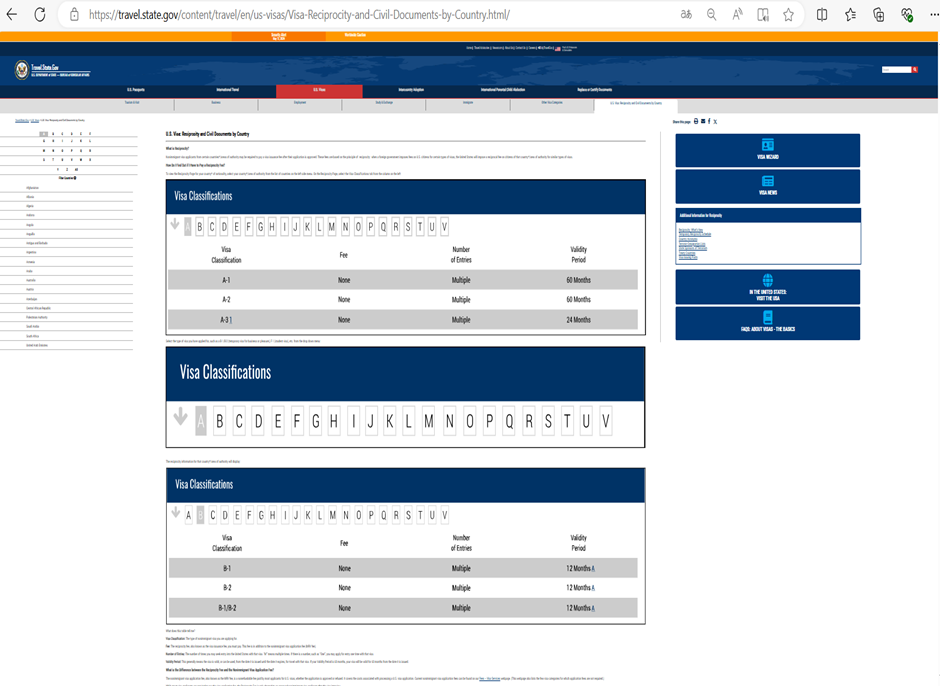The height and width of the screenshot is (686, 940).
Task: Click the "B-2" classification cell
Action: 227,588
